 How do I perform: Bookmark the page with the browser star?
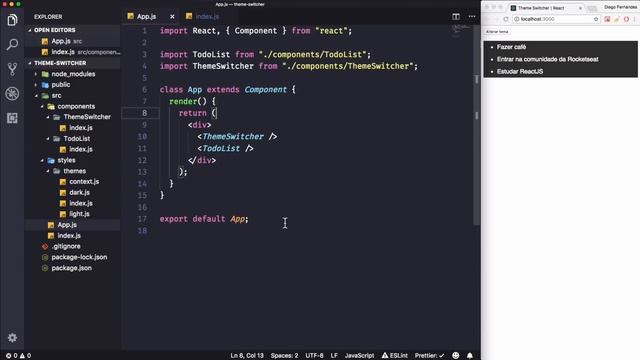click(596, 19)
